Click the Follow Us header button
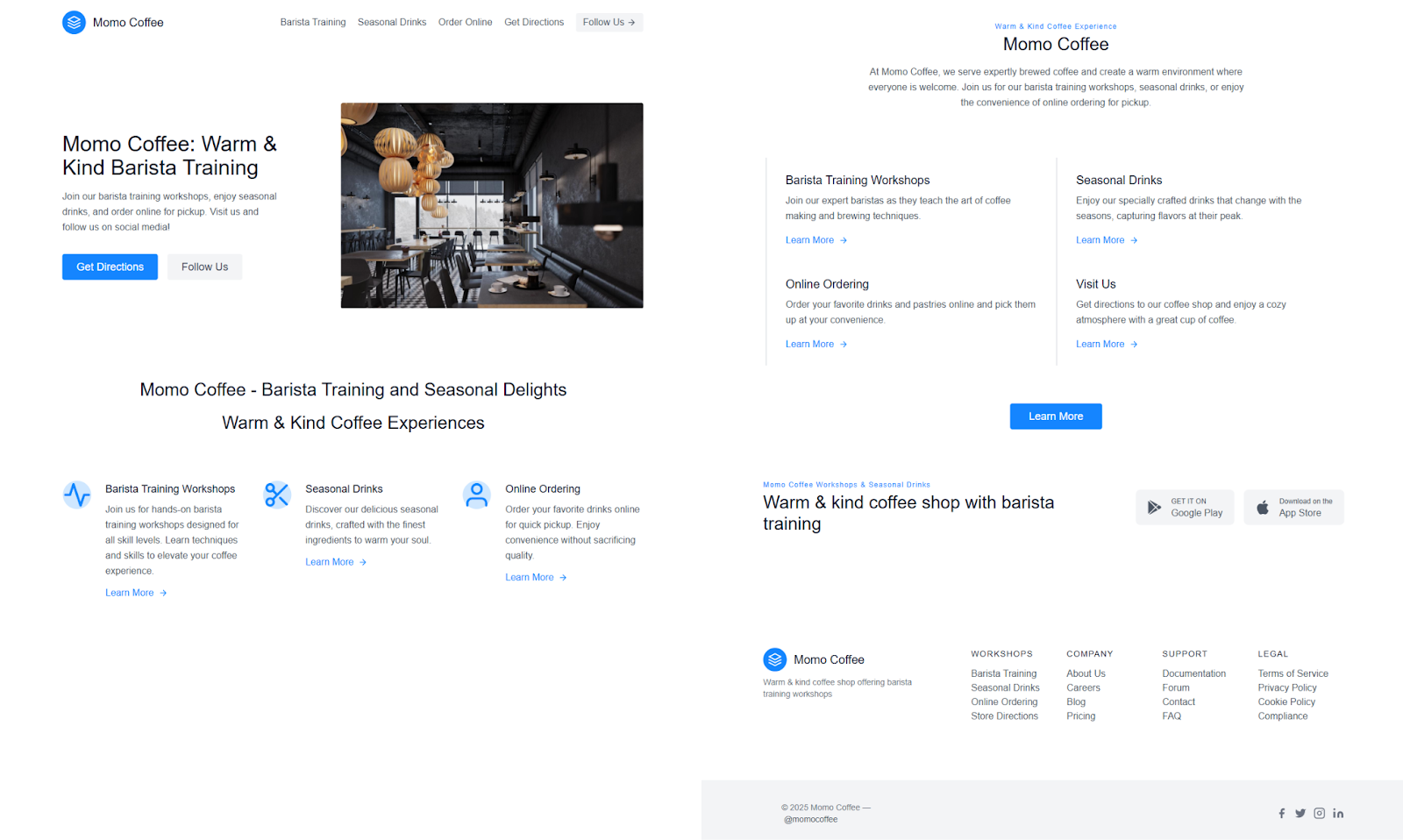This screenshot has width=1403, height=840. (609, 22)
